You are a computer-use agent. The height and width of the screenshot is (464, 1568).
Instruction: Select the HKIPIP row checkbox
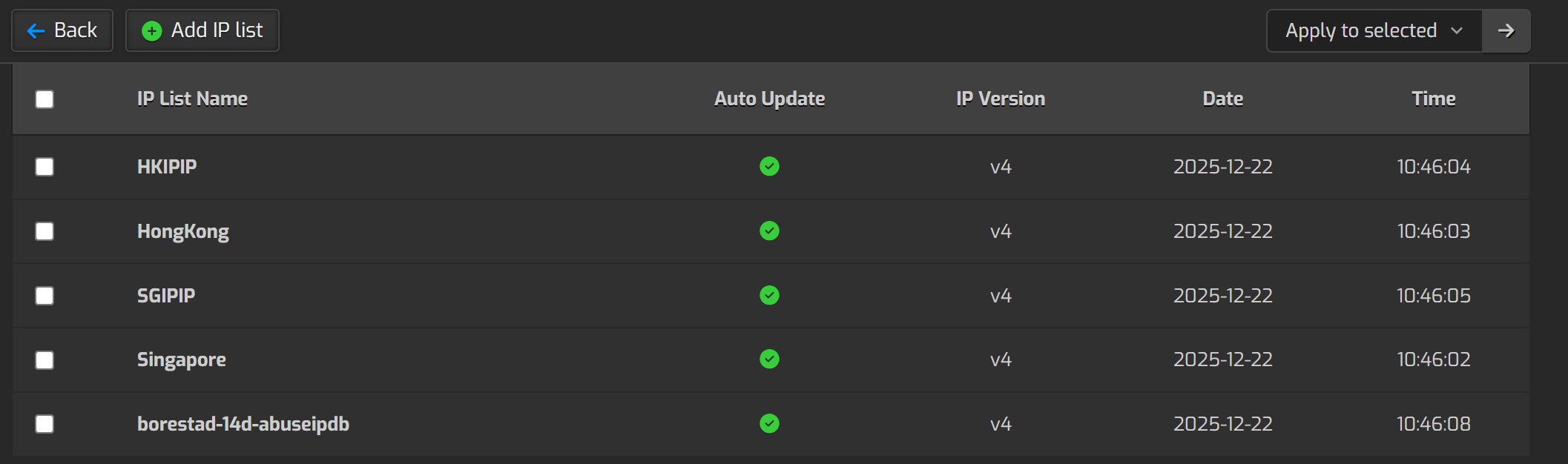[45, 167]
